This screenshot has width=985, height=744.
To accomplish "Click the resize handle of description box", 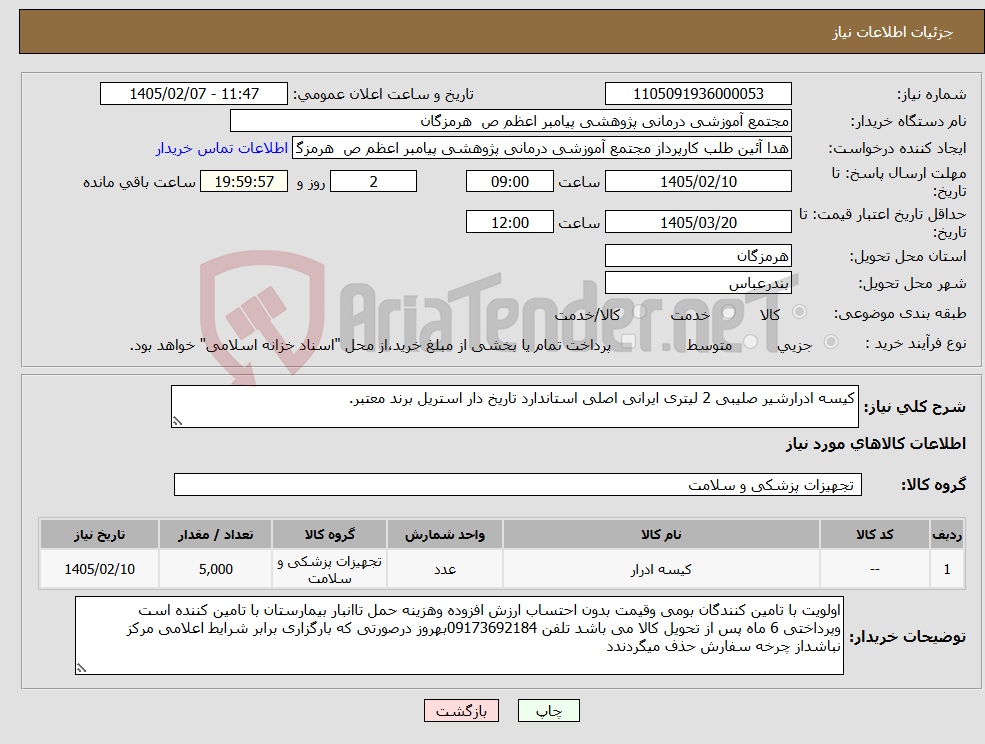I will tap(177, 422).
